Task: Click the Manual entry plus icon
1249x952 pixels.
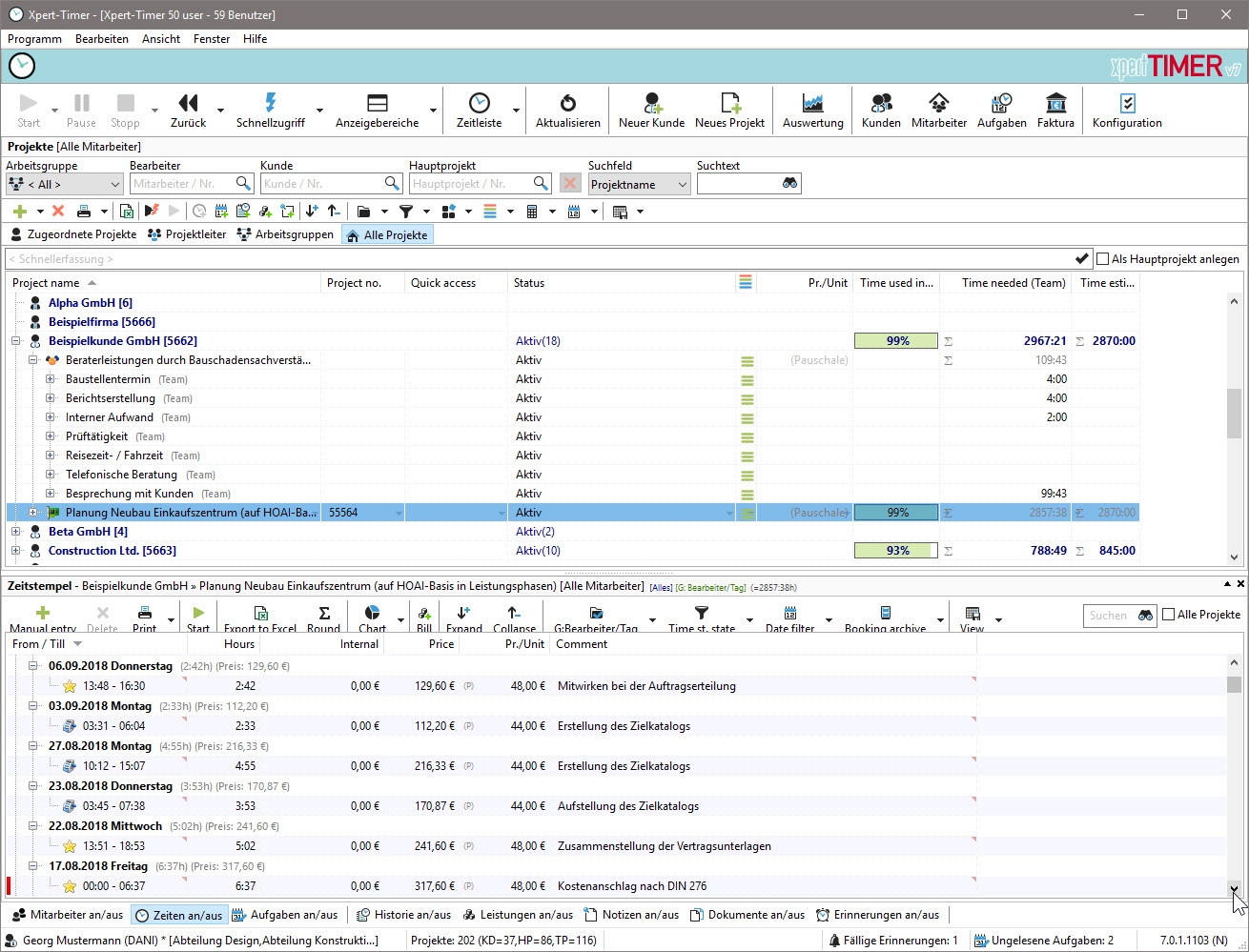Action: [x=43, y=614]
